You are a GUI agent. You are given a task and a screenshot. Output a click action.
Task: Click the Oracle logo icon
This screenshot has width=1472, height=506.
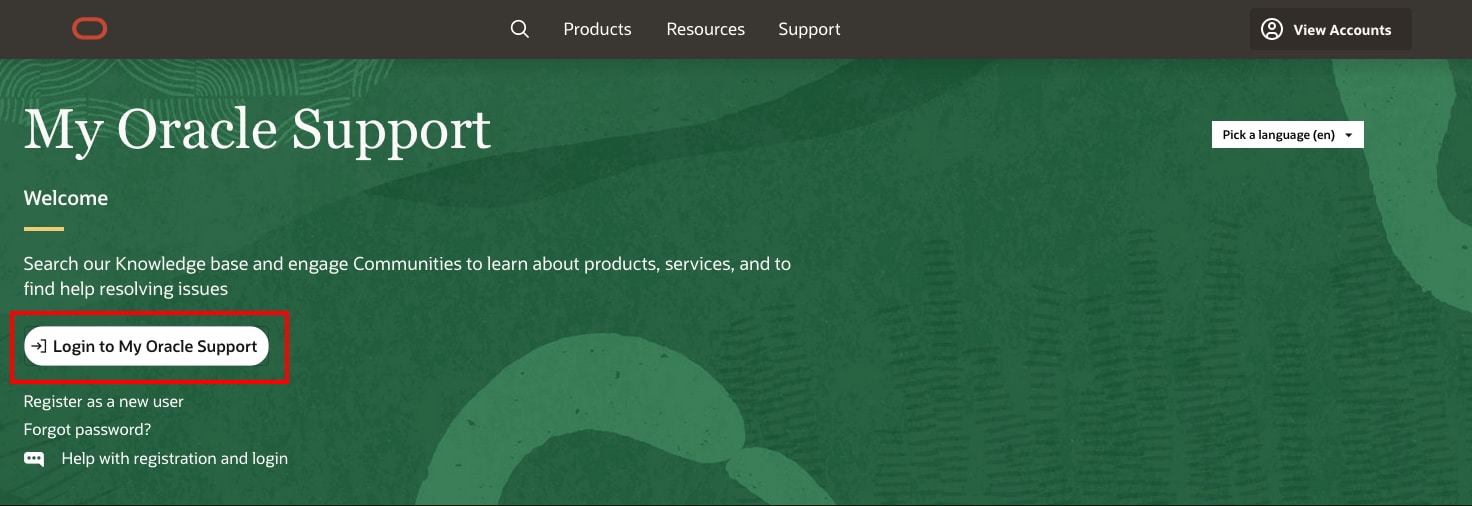click(x=90, y=29)
